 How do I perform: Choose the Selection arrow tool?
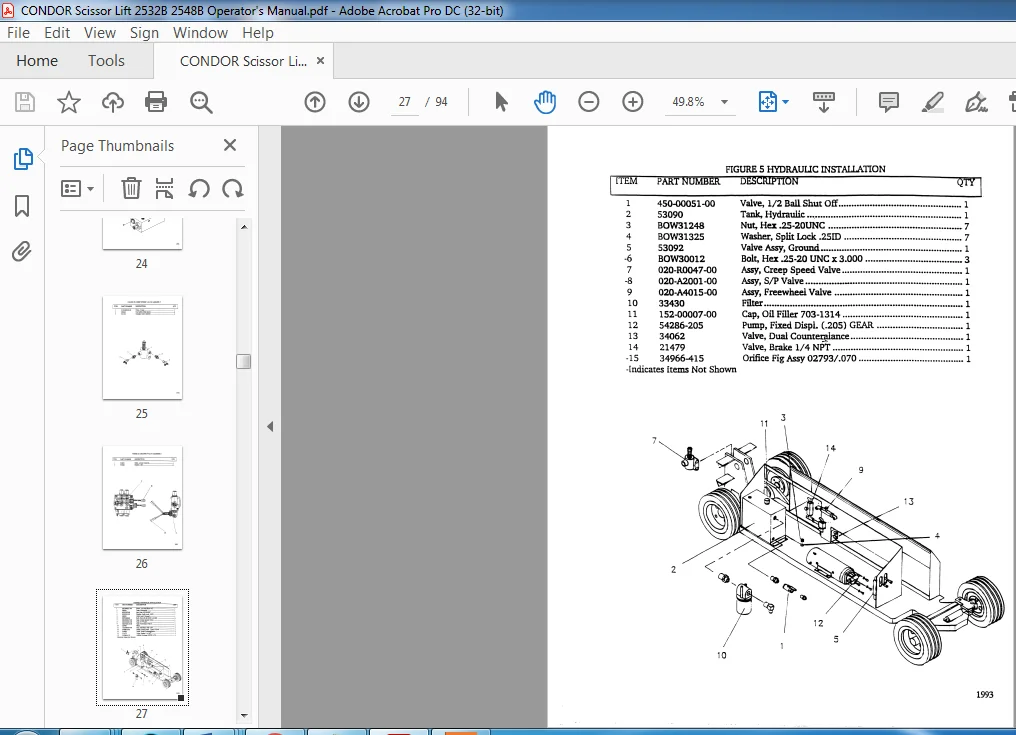pos(501,102)
